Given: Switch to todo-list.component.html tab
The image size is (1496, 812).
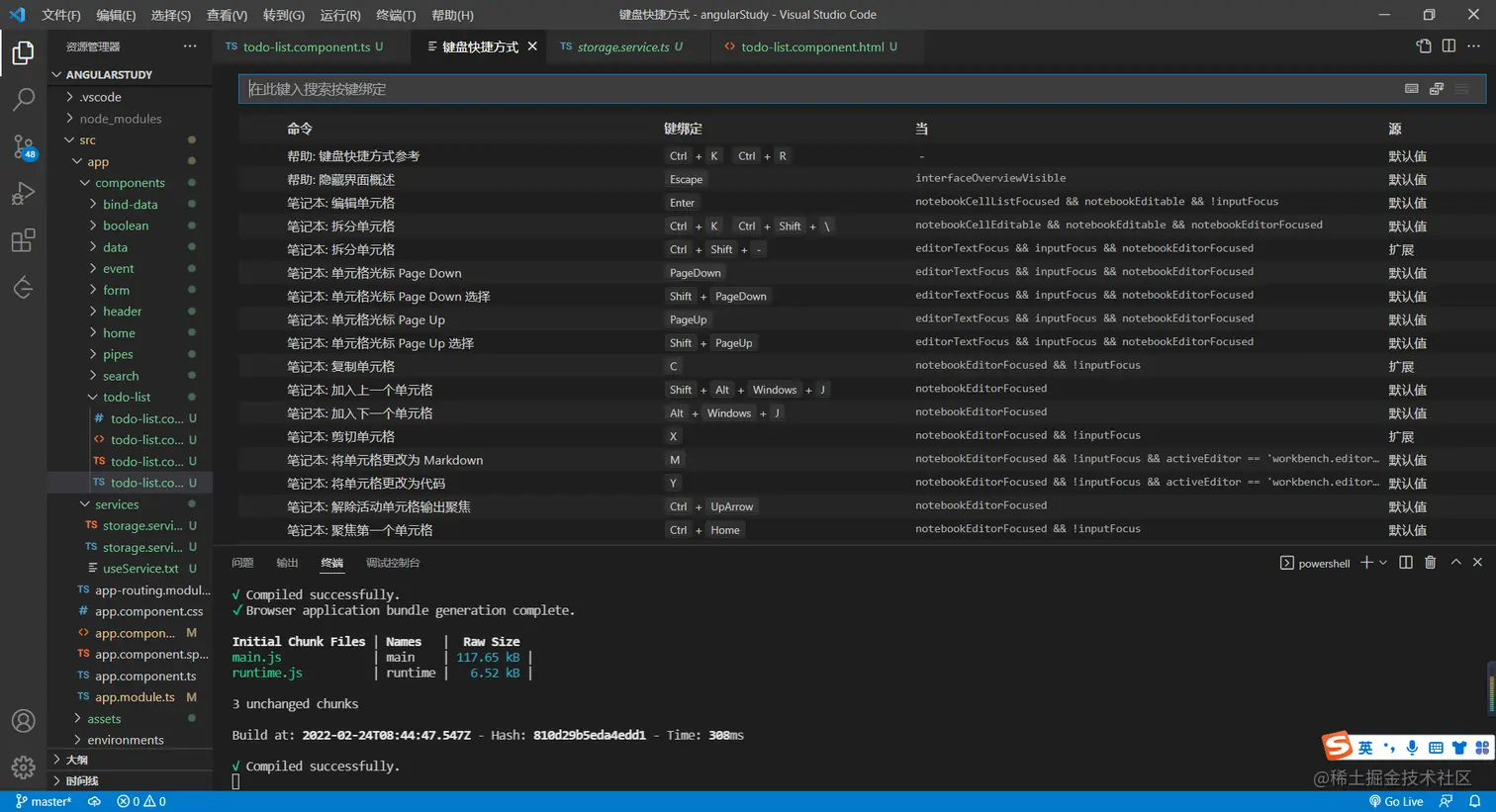Looking at the screenshot, I should (818, 46).
